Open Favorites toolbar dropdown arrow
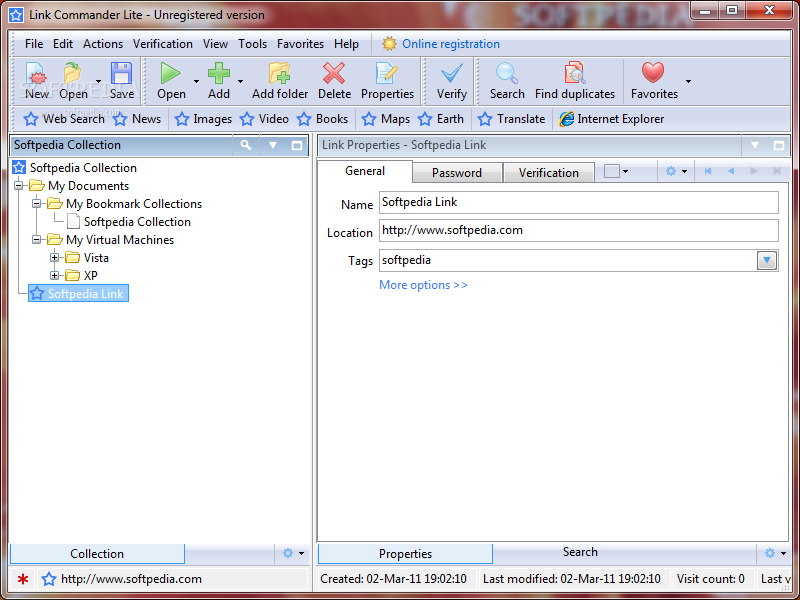The height and width of the screenshot is (600, 800). pos(688,81)
